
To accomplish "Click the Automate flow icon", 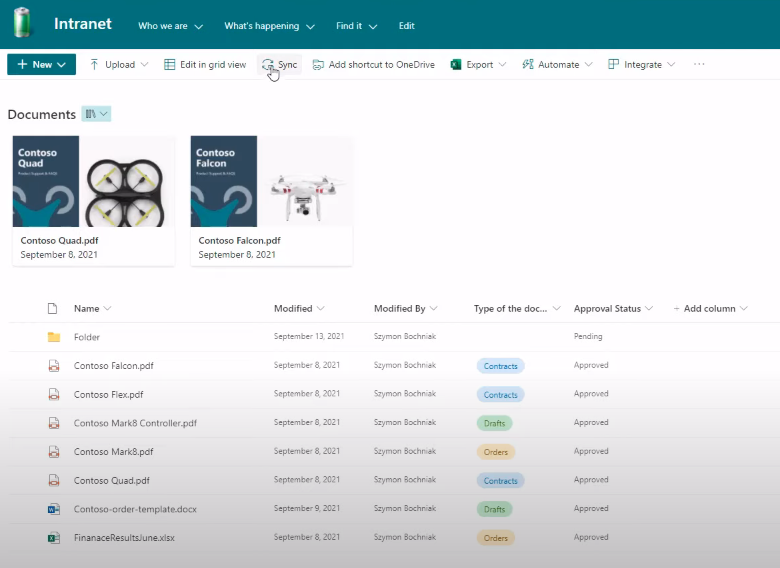I will [528, 65].
